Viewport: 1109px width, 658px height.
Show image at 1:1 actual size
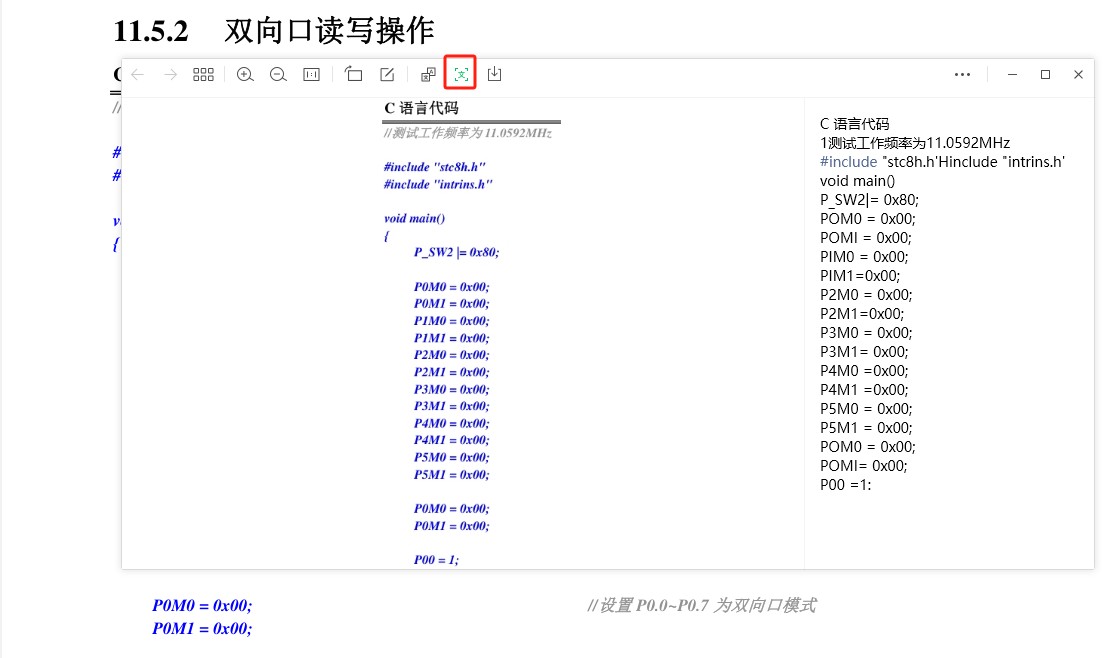(x=311, y=74)
